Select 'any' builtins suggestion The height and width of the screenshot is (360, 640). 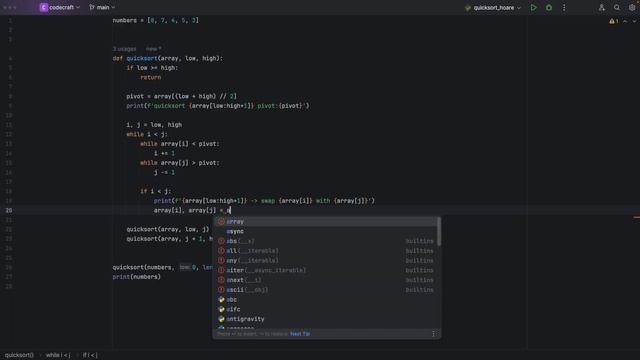coord(325,260)
